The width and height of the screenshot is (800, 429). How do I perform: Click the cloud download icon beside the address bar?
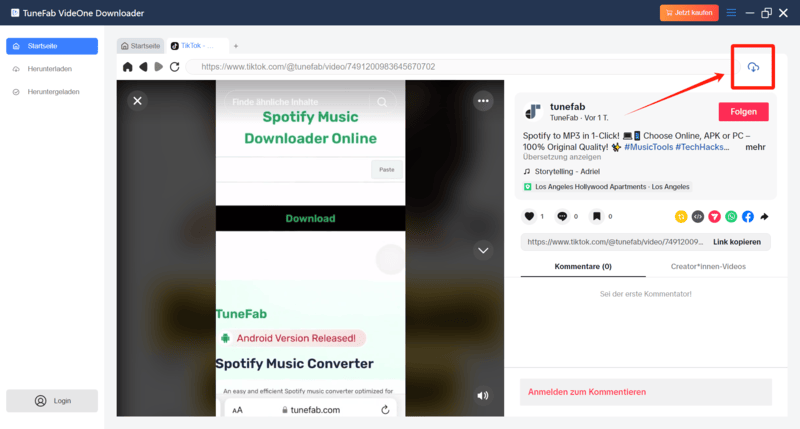coord(753,67)
